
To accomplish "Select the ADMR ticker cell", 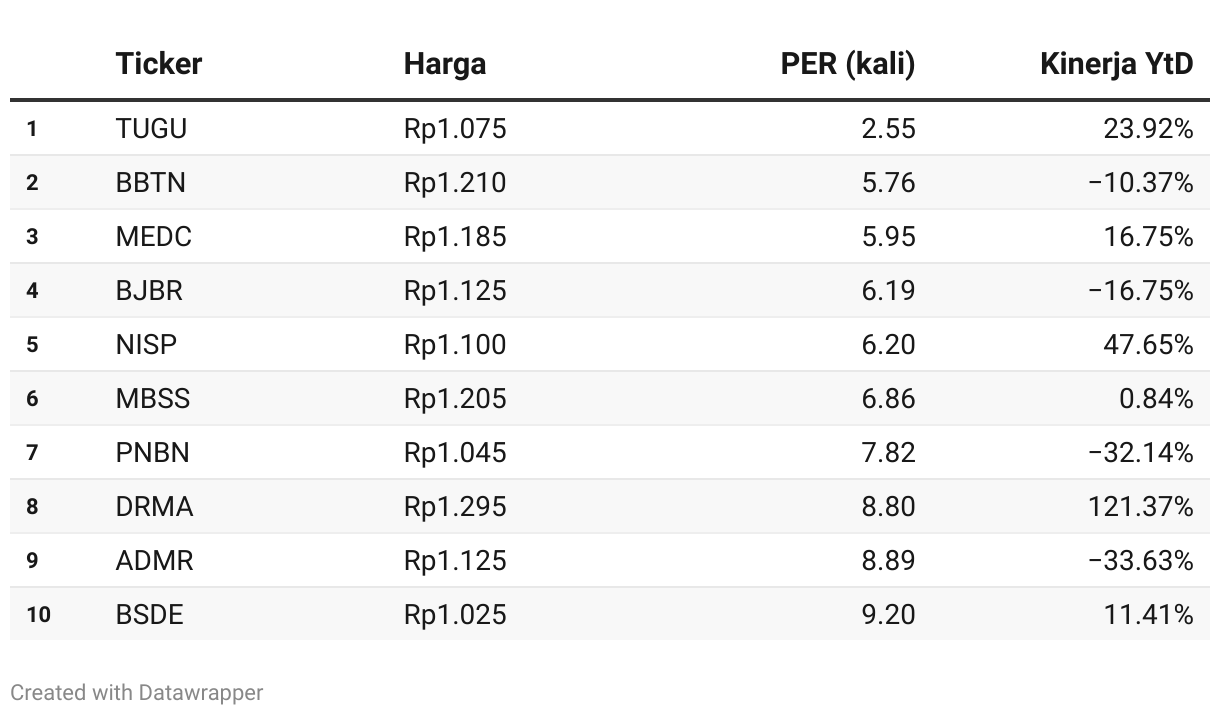I will (x=154, y=561).
